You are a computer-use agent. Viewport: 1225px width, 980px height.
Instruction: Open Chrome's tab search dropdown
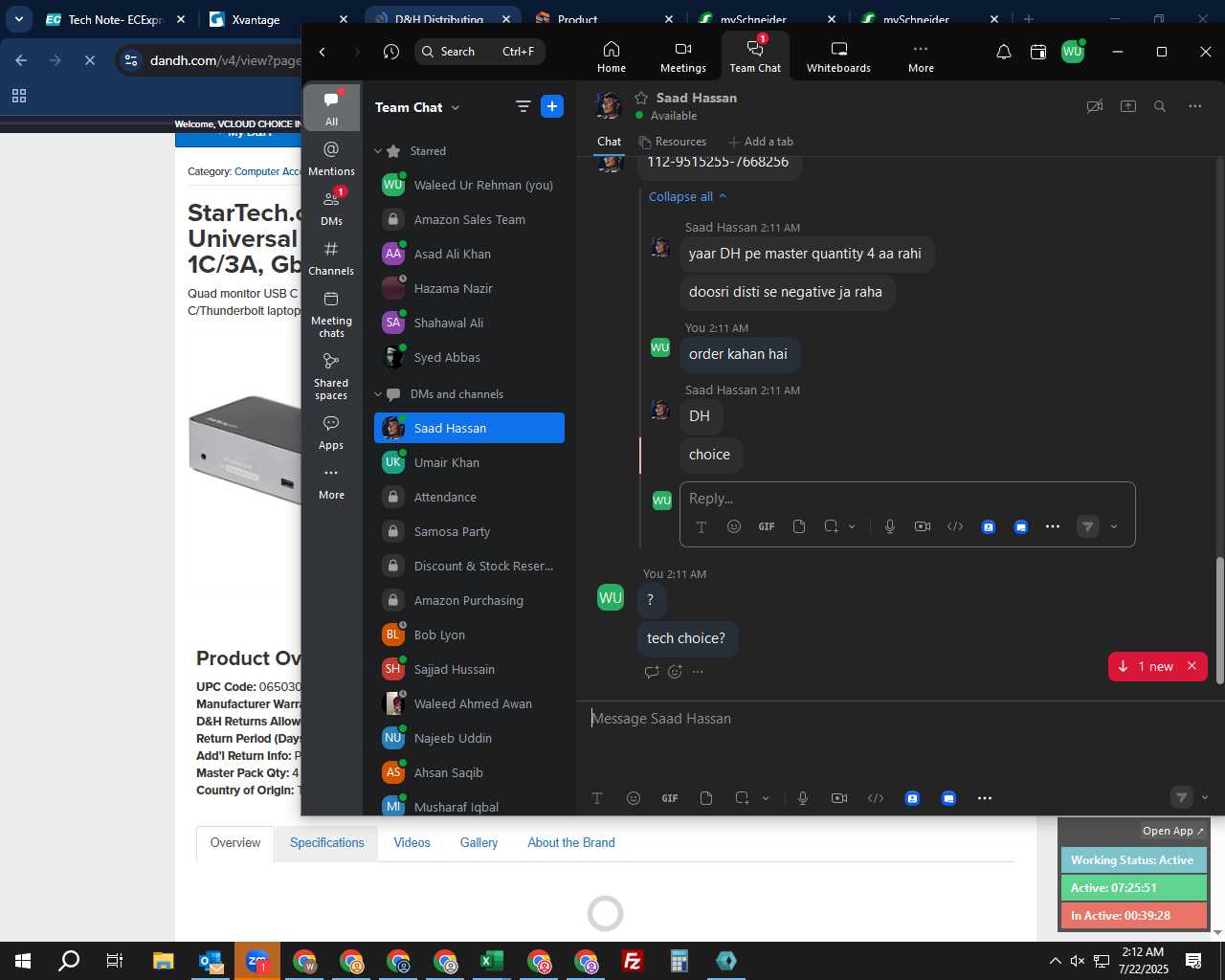coord(18,18)
